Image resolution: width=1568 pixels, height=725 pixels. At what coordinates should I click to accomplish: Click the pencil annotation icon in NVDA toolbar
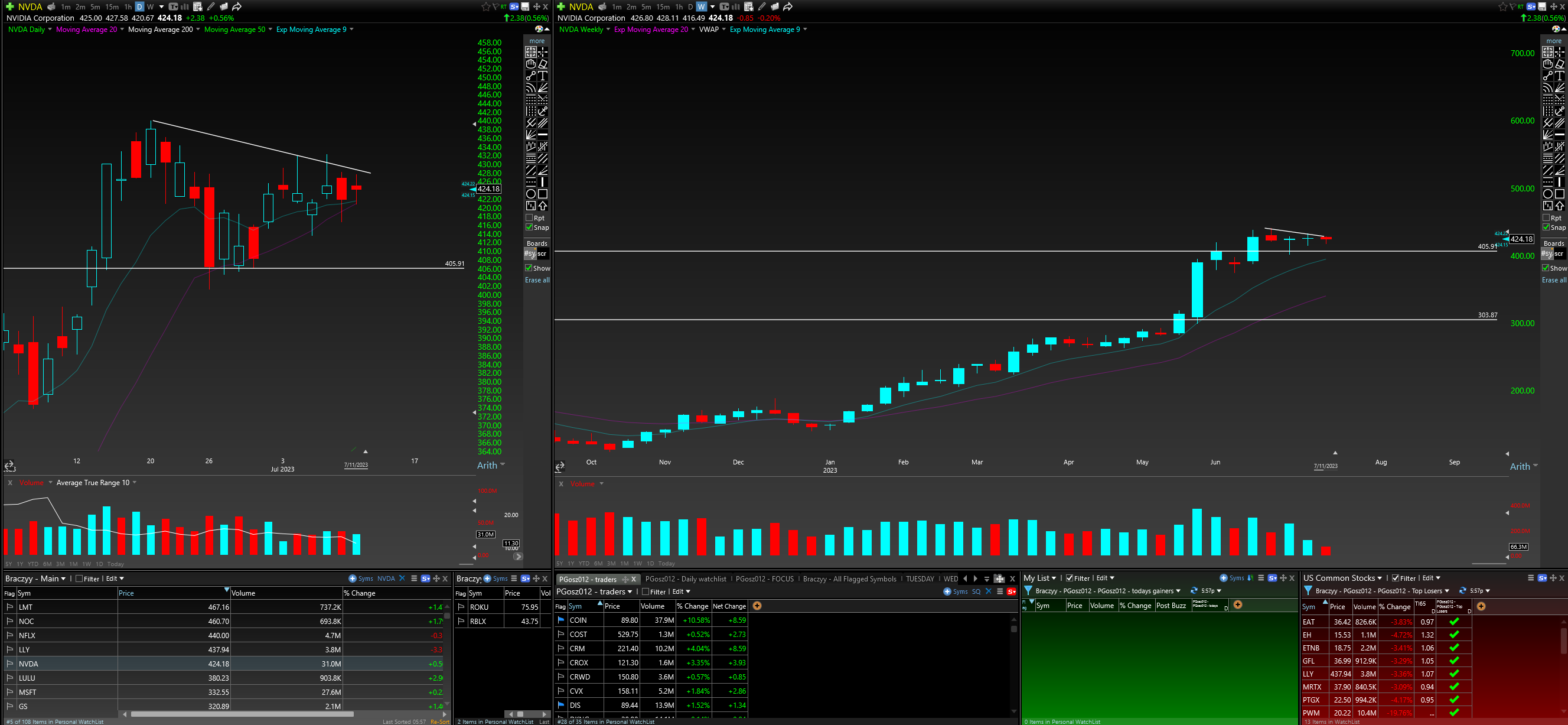pos(211,6)
